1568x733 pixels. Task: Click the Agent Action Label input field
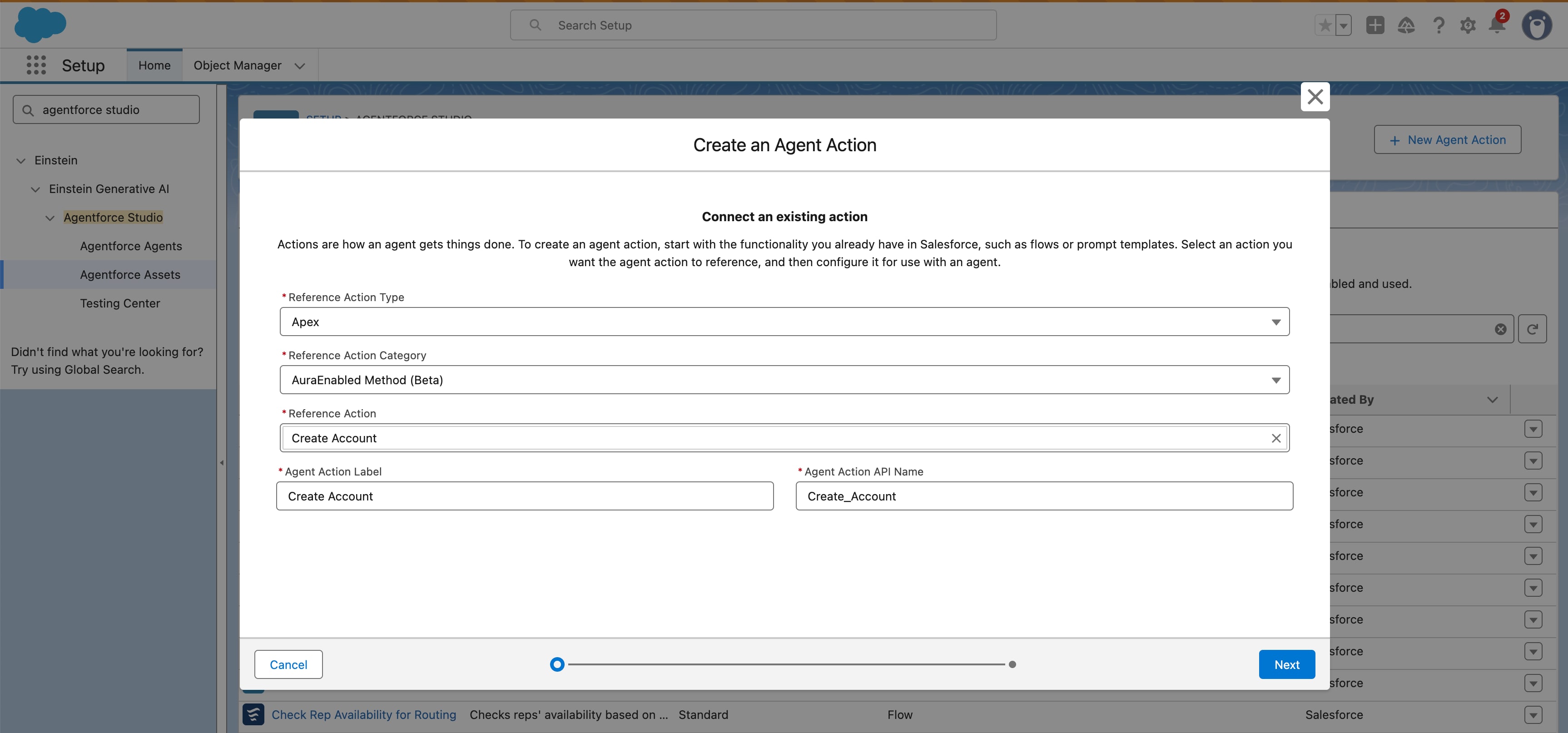point(524,495)
